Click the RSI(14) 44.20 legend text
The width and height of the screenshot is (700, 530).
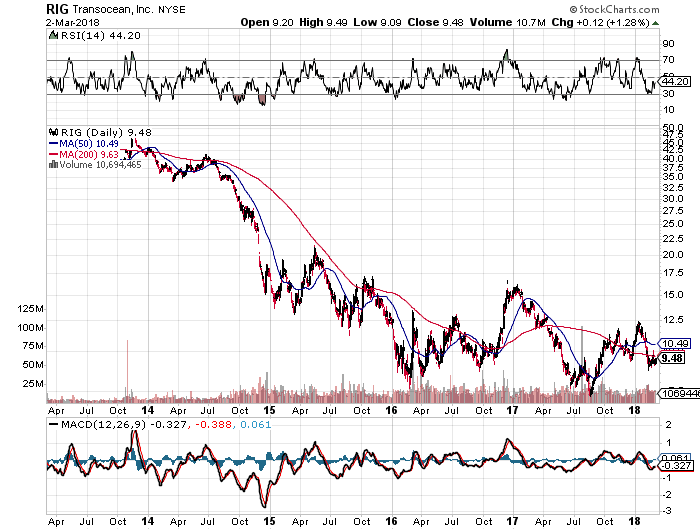100,35
